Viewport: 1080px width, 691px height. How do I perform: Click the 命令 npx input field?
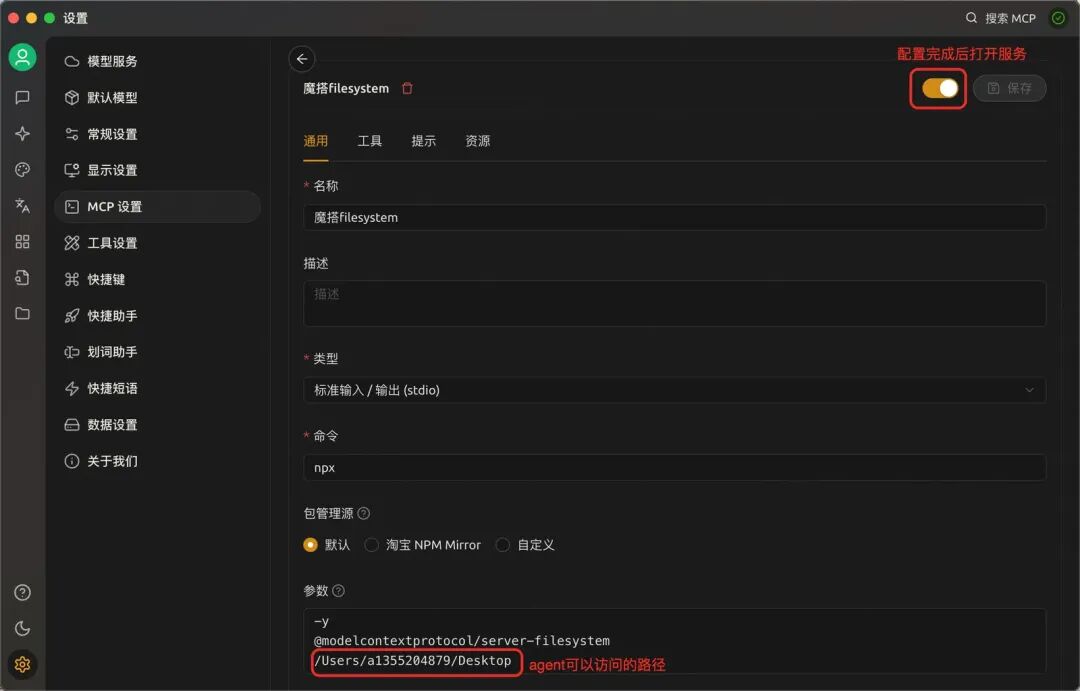(x=674, y=467)
